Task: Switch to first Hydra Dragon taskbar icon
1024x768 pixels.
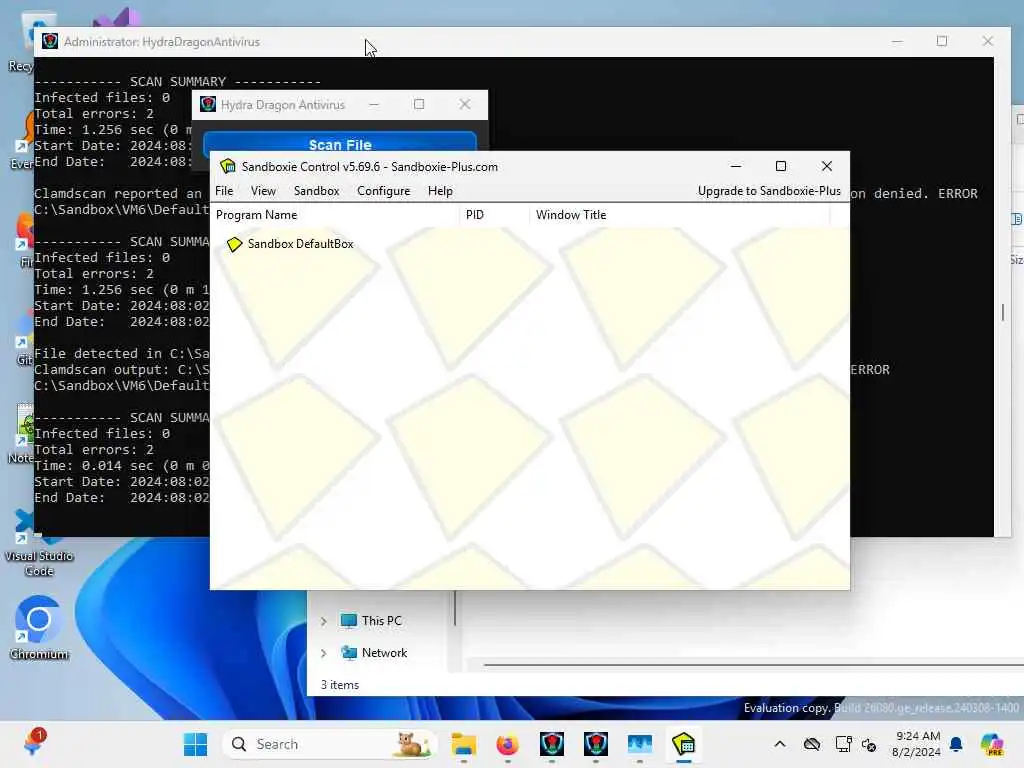Action: point(552,744)
